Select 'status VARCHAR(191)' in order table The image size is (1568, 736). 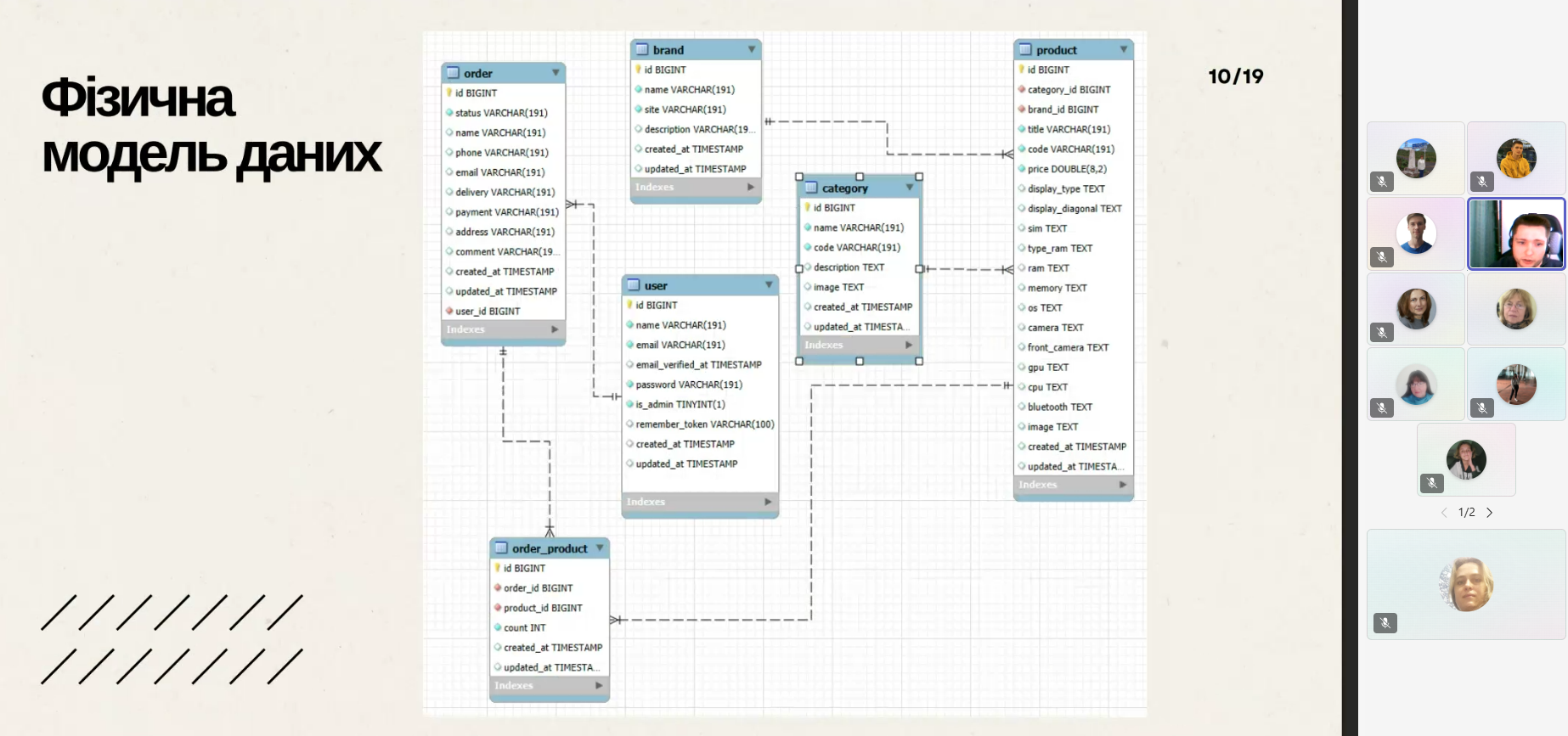[501, 113]
